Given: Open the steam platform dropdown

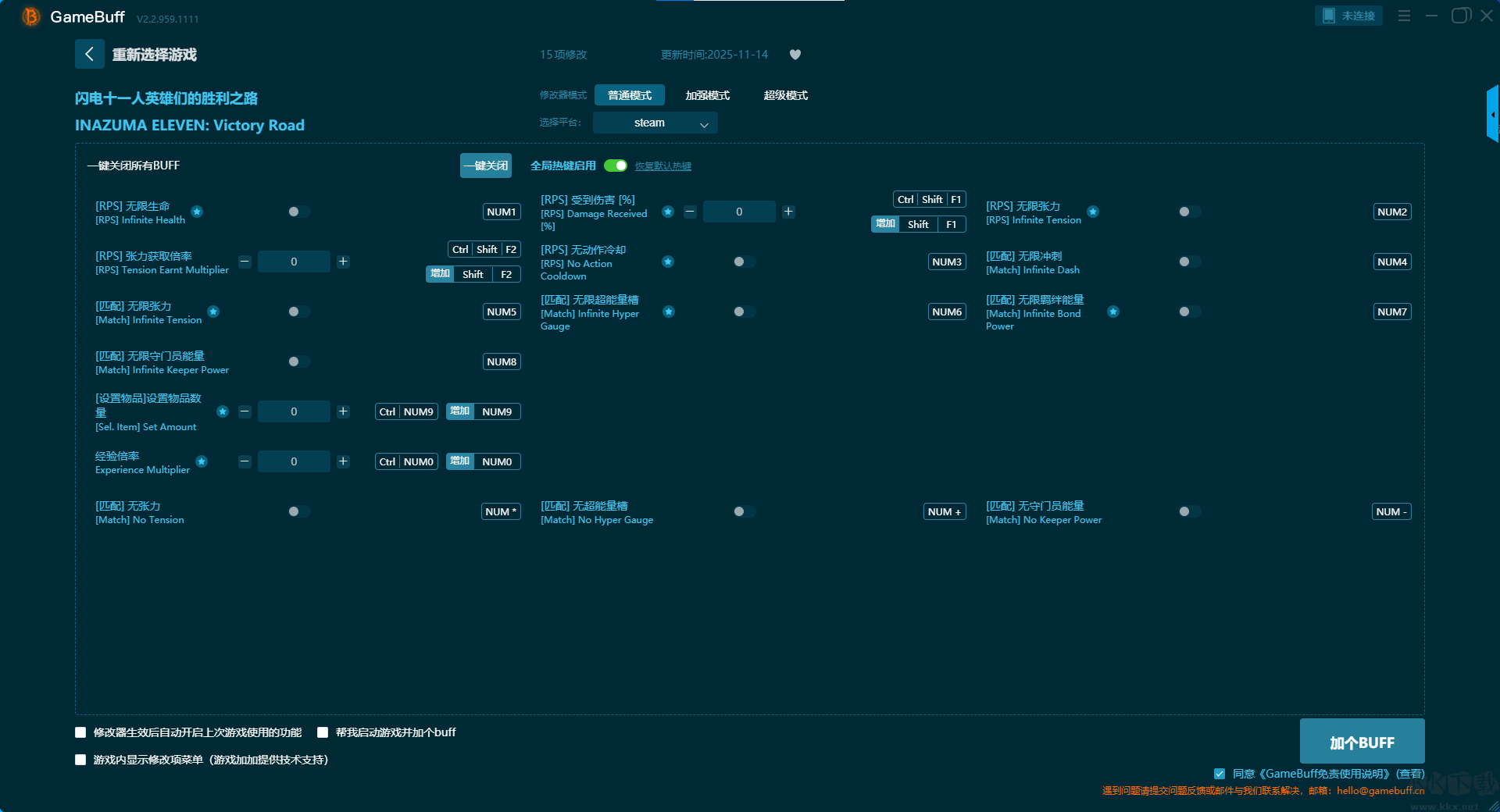Looking at the screenshot, I should click(655, 123).
